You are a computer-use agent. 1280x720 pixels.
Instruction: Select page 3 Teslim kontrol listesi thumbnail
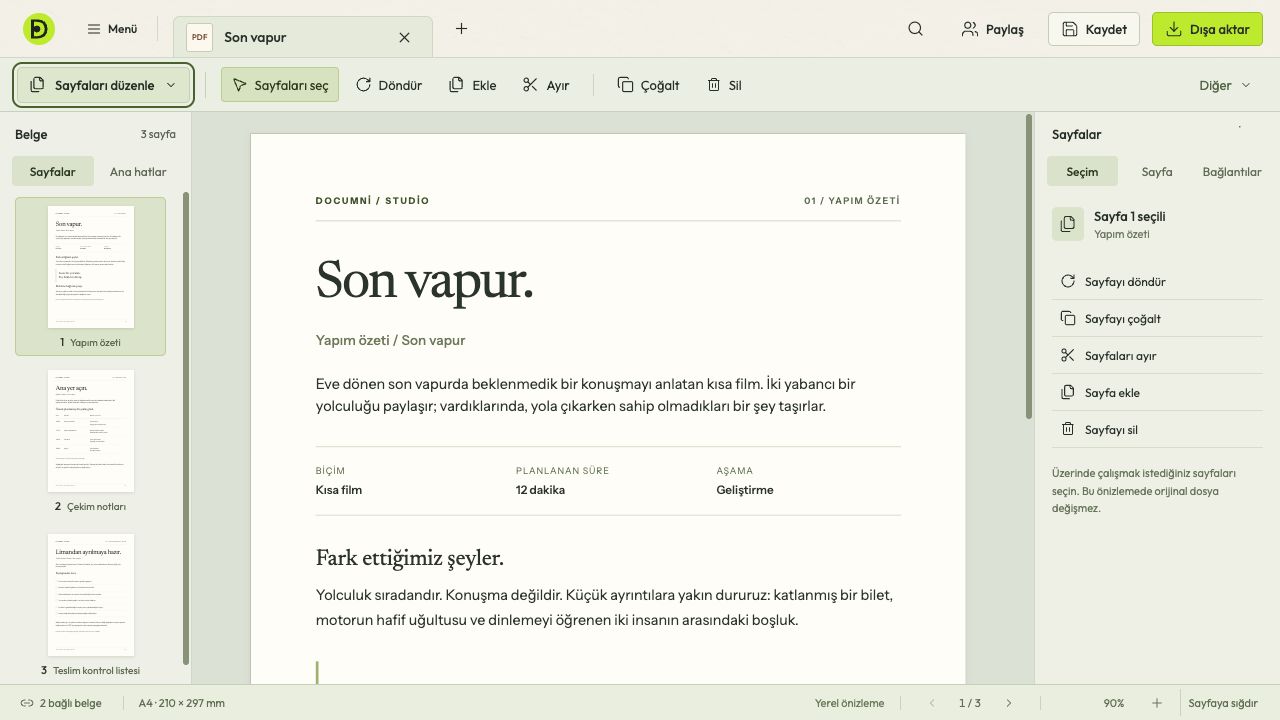(90, 605)
